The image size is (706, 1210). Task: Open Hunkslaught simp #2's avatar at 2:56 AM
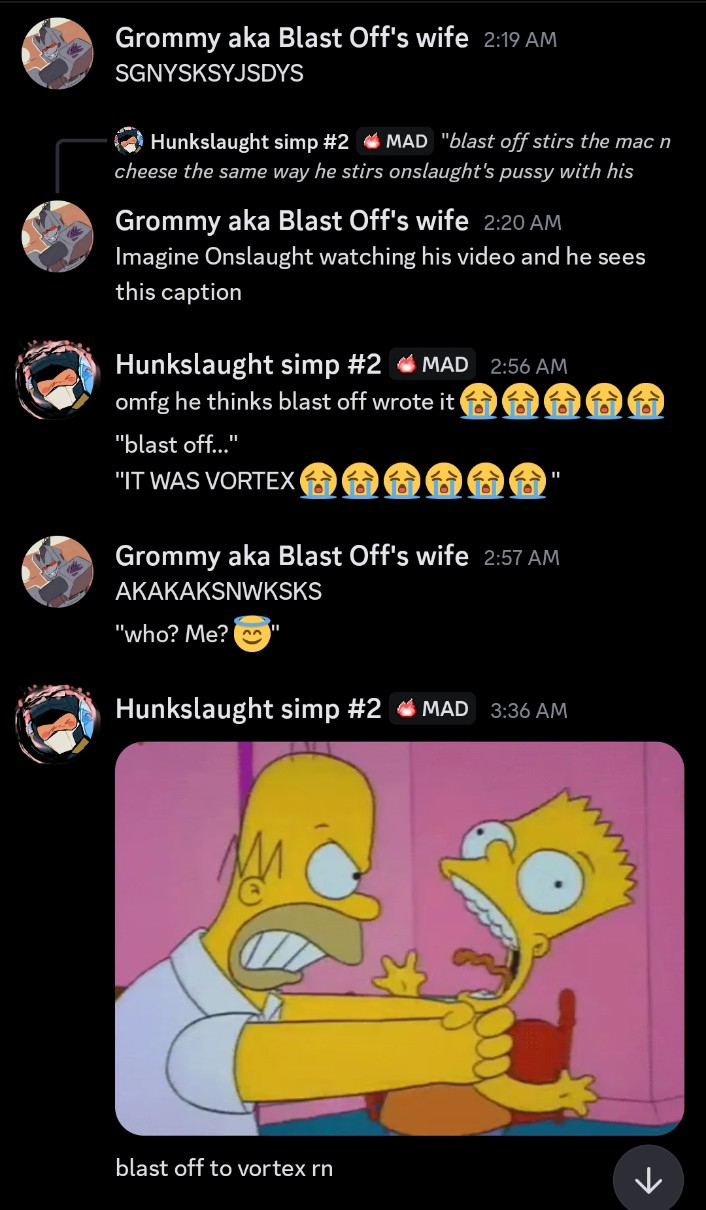(x=58, y=382)
